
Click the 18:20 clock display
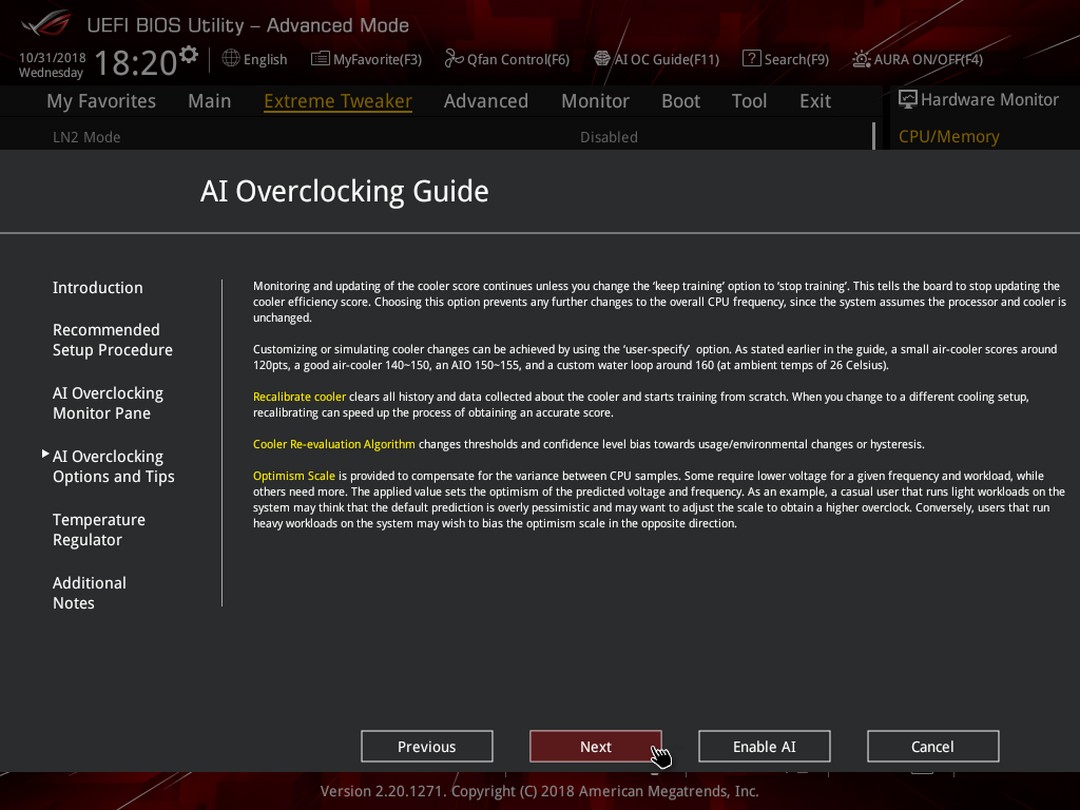(x=136, y=63)
